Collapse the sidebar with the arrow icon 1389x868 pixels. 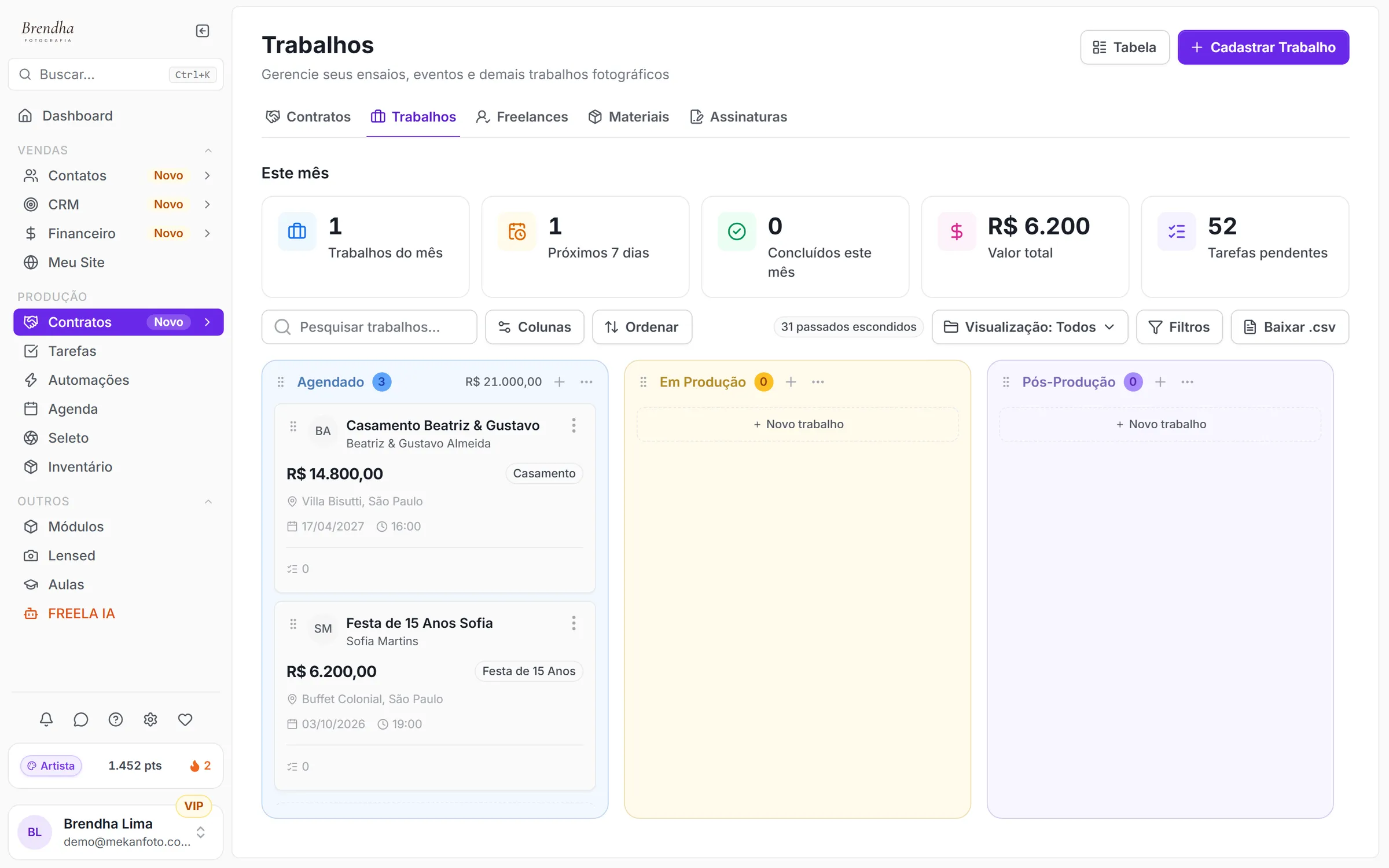point(202,31)
